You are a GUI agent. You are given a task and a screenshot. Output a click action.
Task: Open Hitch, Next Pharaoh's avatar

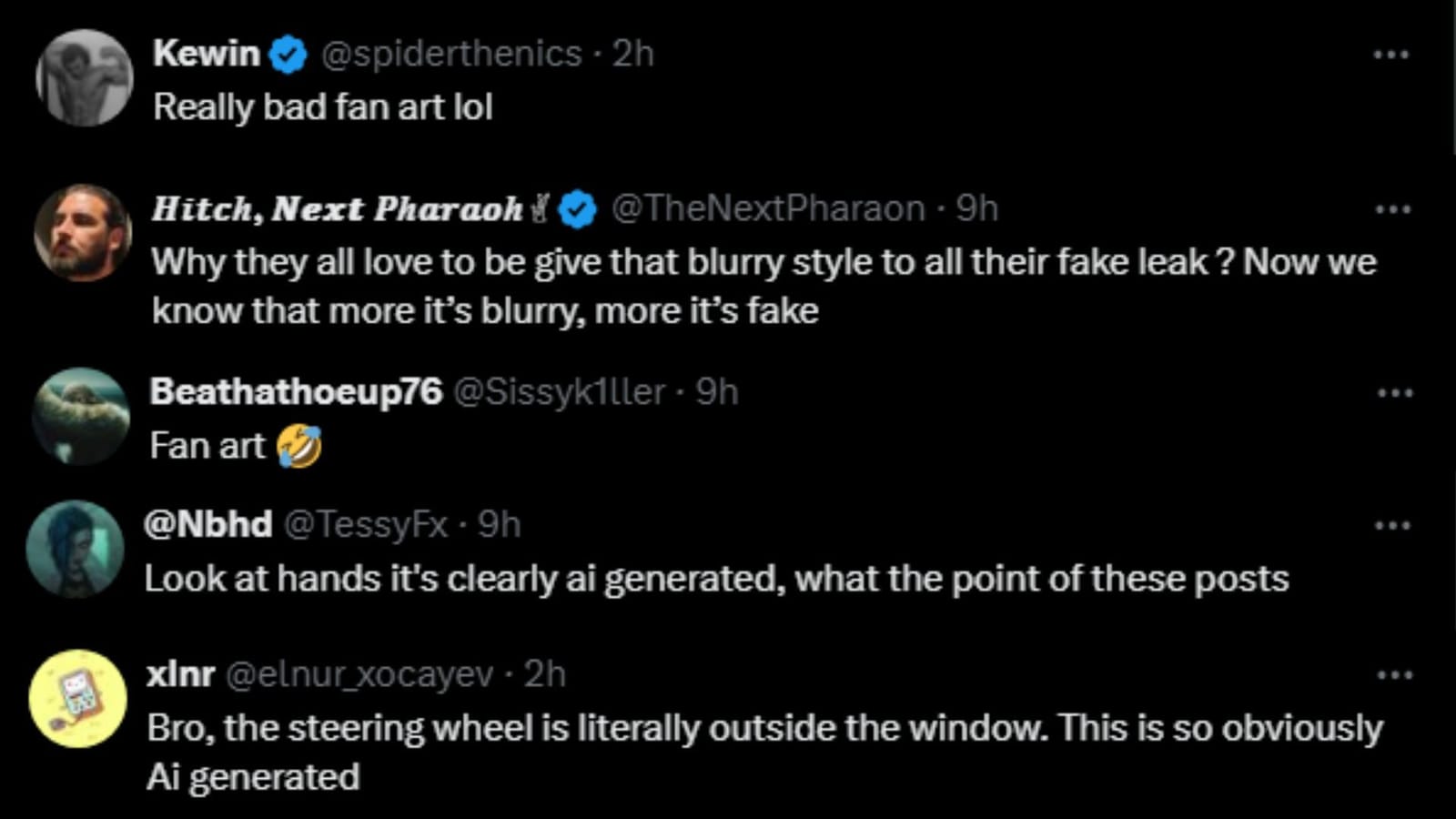(83, 233)
